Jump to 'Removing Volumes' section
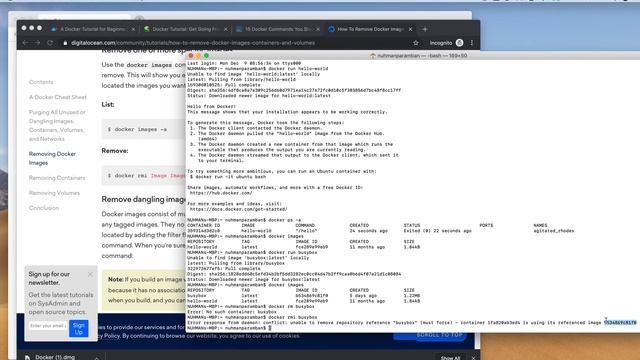Image resolution: width=640 pixels, height=360 pixels. pyautogui.click(x=54, y=193)
